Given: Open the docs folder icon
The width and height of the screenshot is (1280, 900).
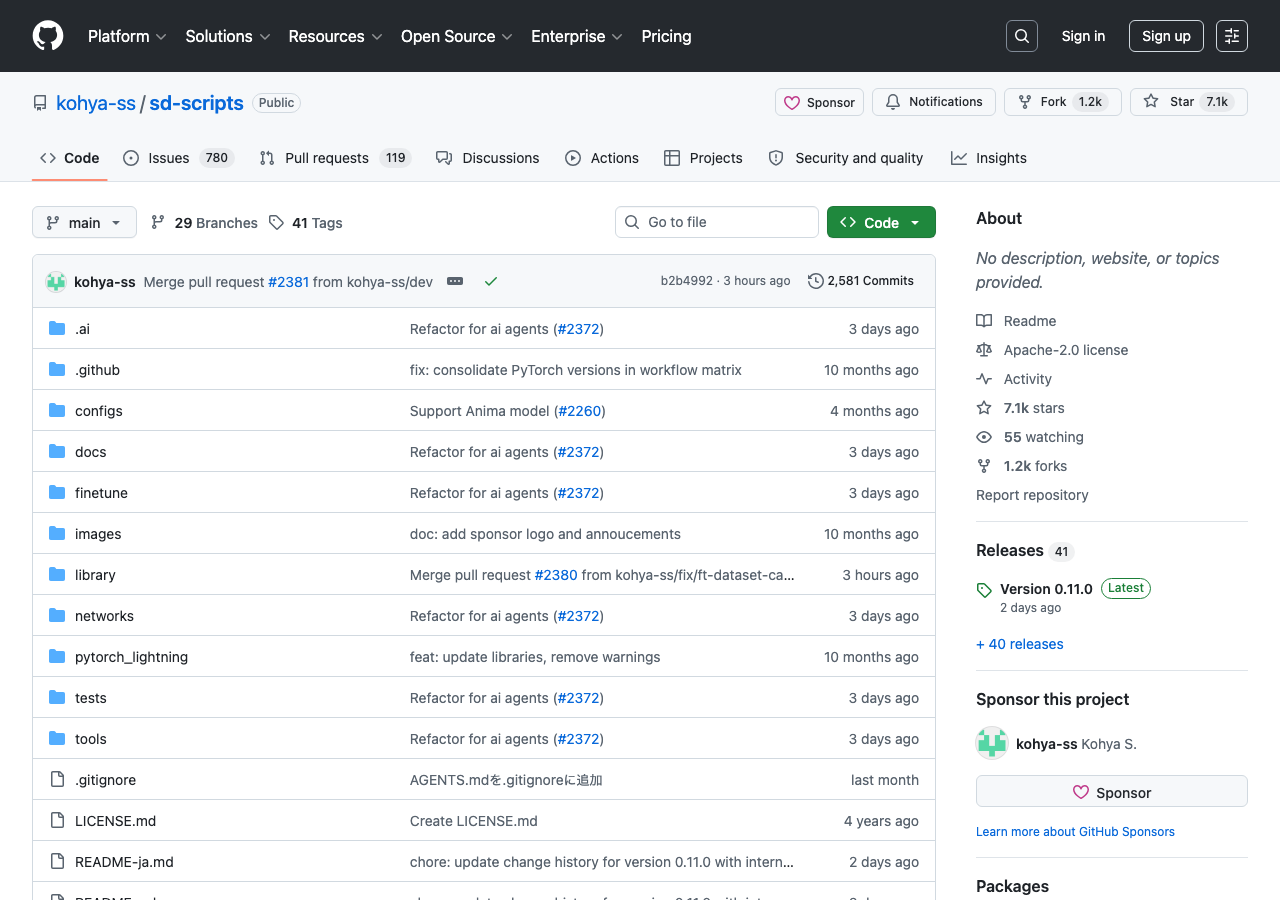Looking at the screenshot, I should [x=57, y=452].
